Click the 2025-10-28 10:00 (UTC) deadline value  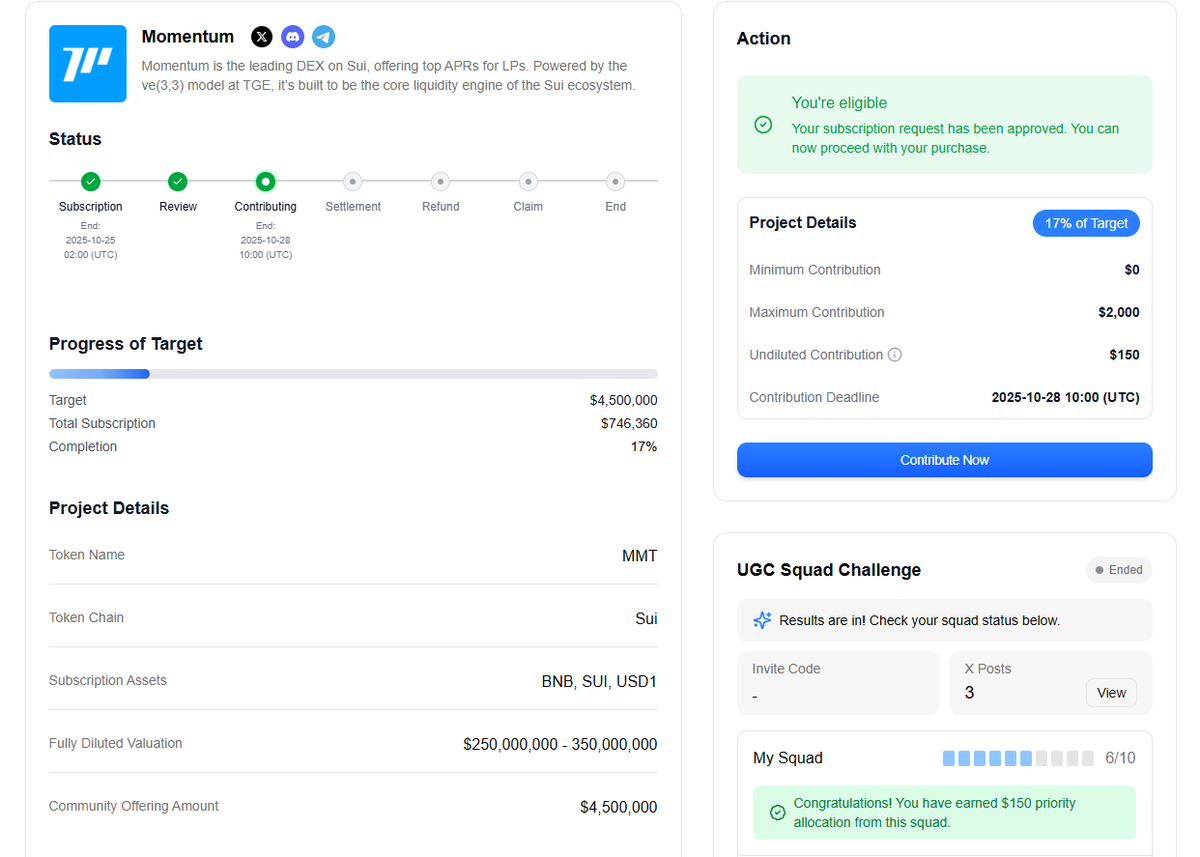1065,397
